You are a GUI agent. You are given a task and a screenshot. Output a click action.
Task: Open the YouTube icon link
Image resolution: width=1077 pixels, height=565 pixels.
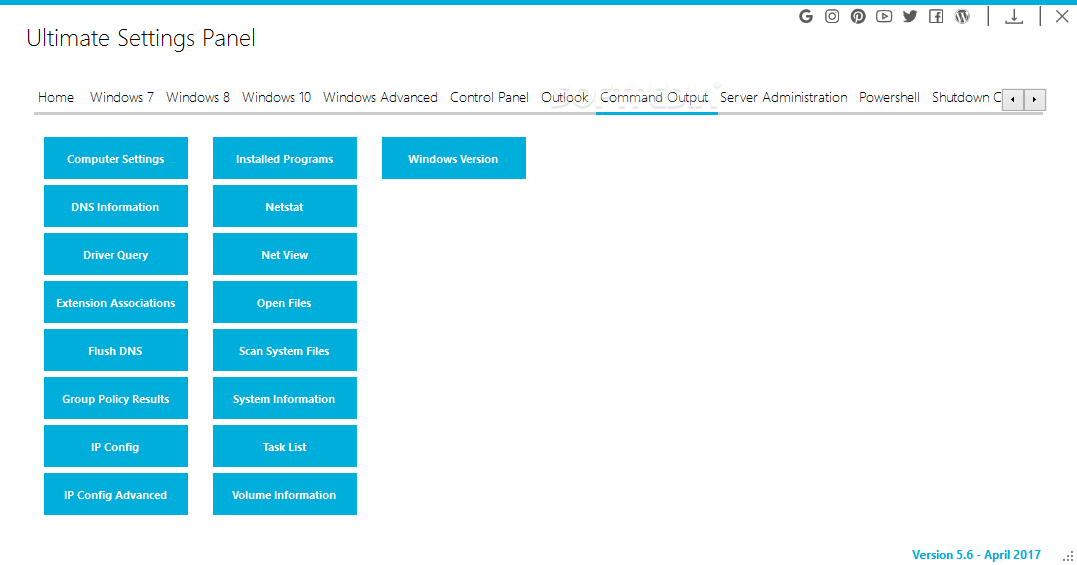(x=884, y=16)
